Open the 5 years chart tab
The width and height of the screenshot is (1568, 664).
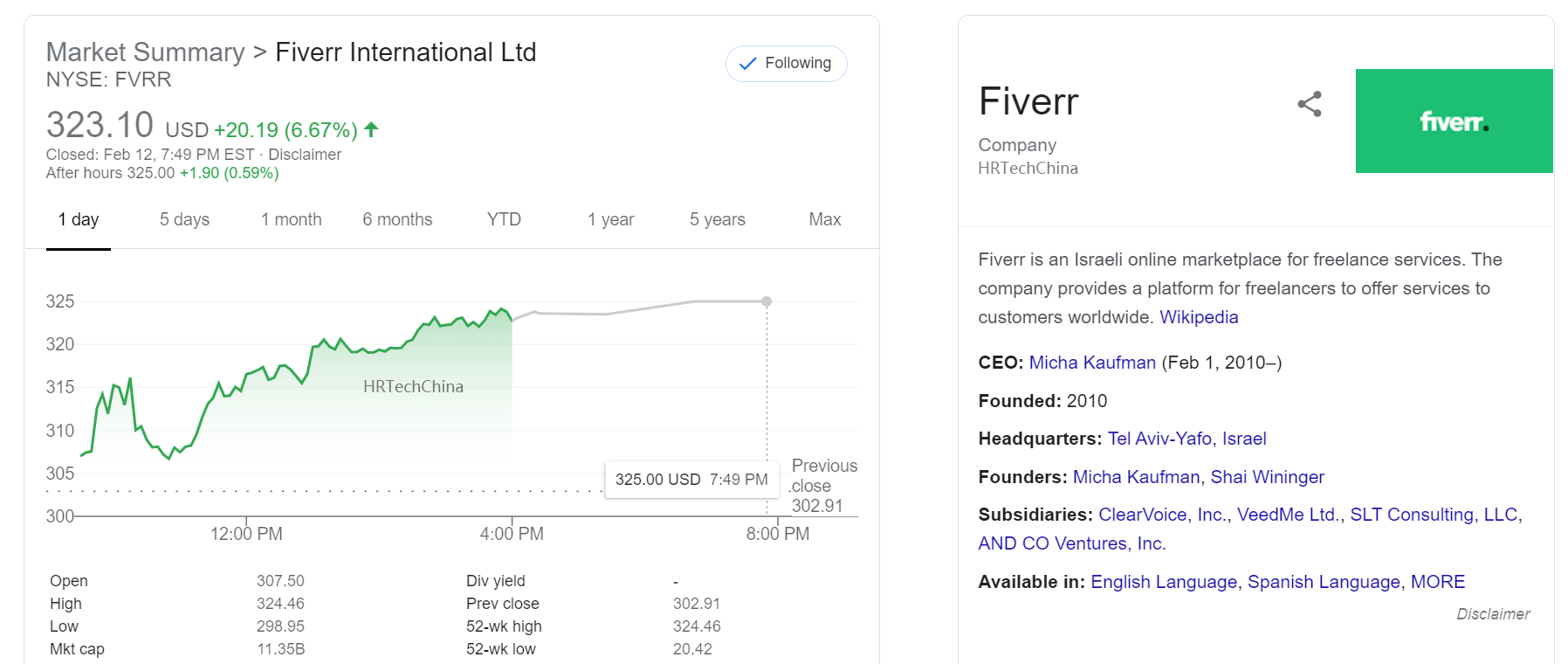(717, 219)
